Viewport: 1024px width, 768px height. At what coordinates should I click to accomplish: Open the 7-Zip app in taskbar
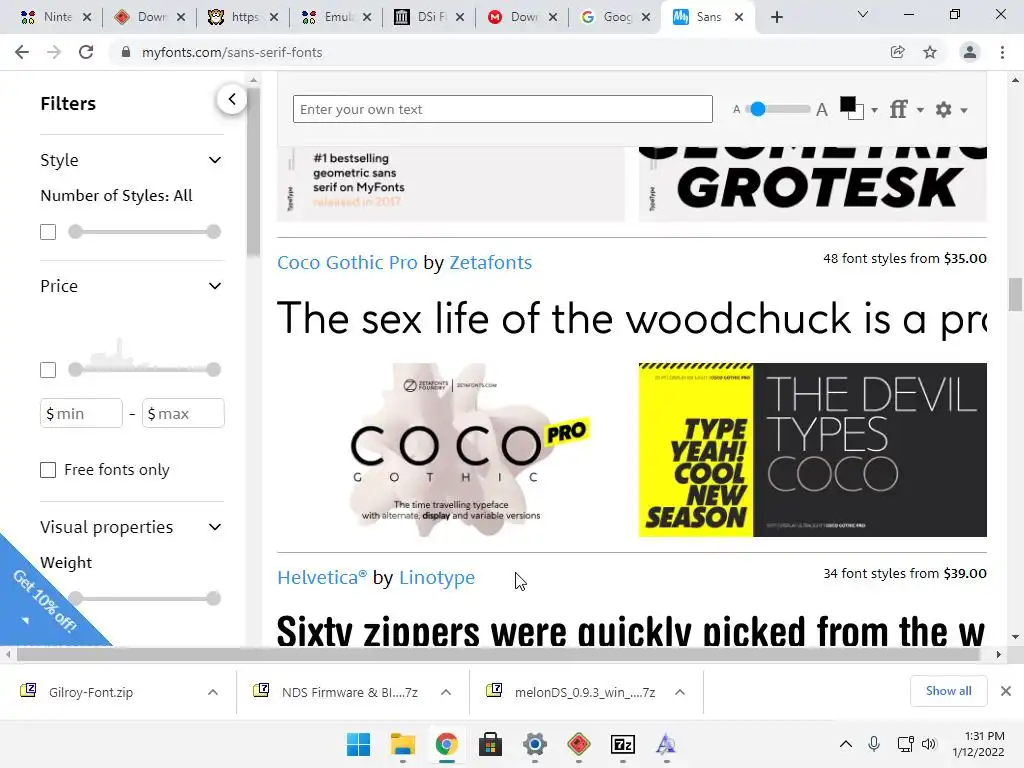point(622,744)
